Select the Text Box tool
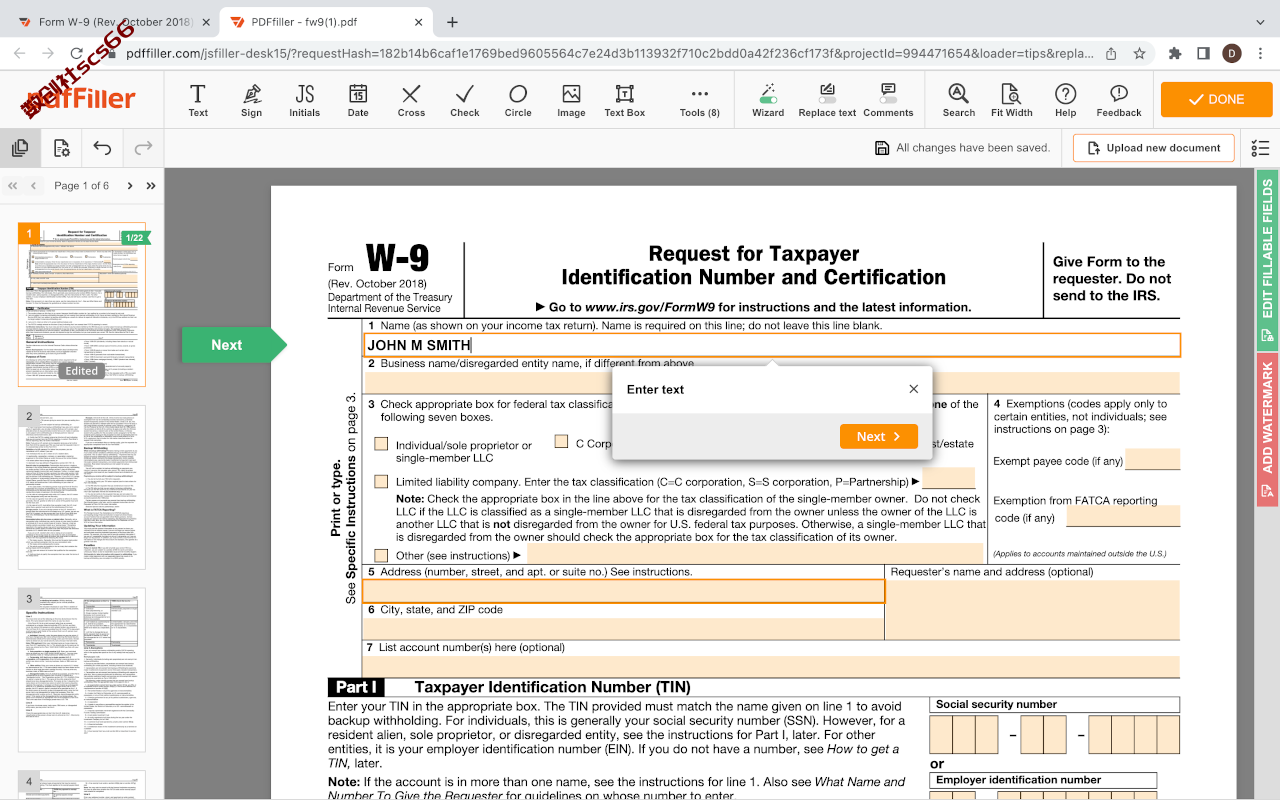Screen dimensions: 1280x800 point(625,100)
